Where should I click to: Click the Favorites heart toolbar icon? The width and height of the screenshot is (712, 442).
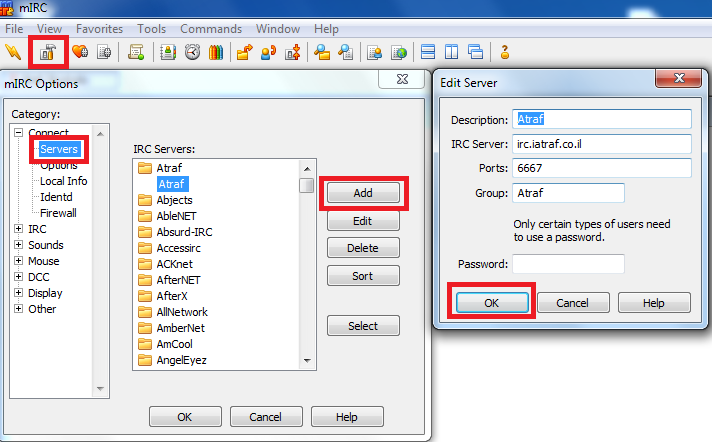80,52
